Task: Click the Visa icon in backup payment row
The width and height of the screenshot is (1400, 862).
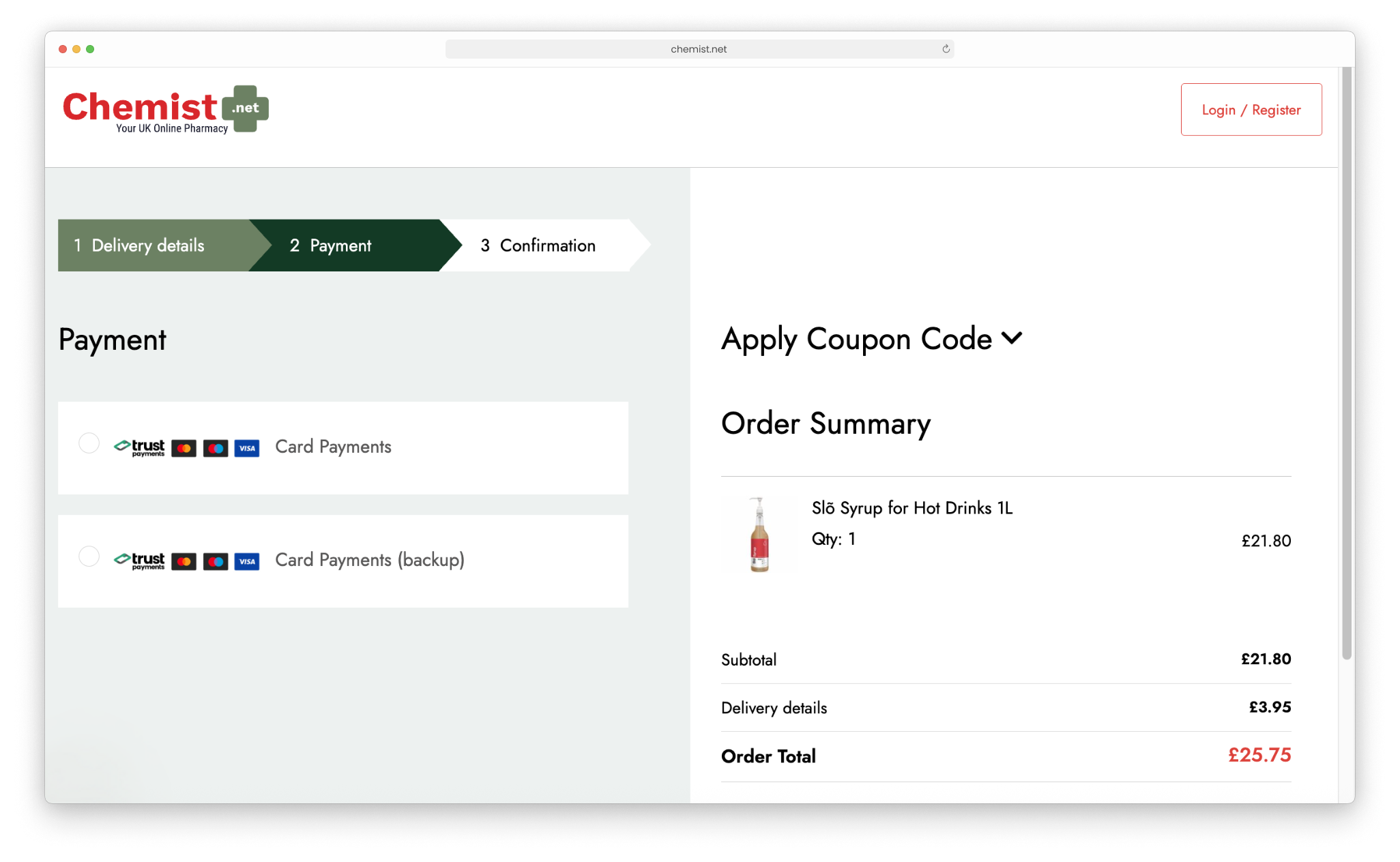Action: click(247, 561)
